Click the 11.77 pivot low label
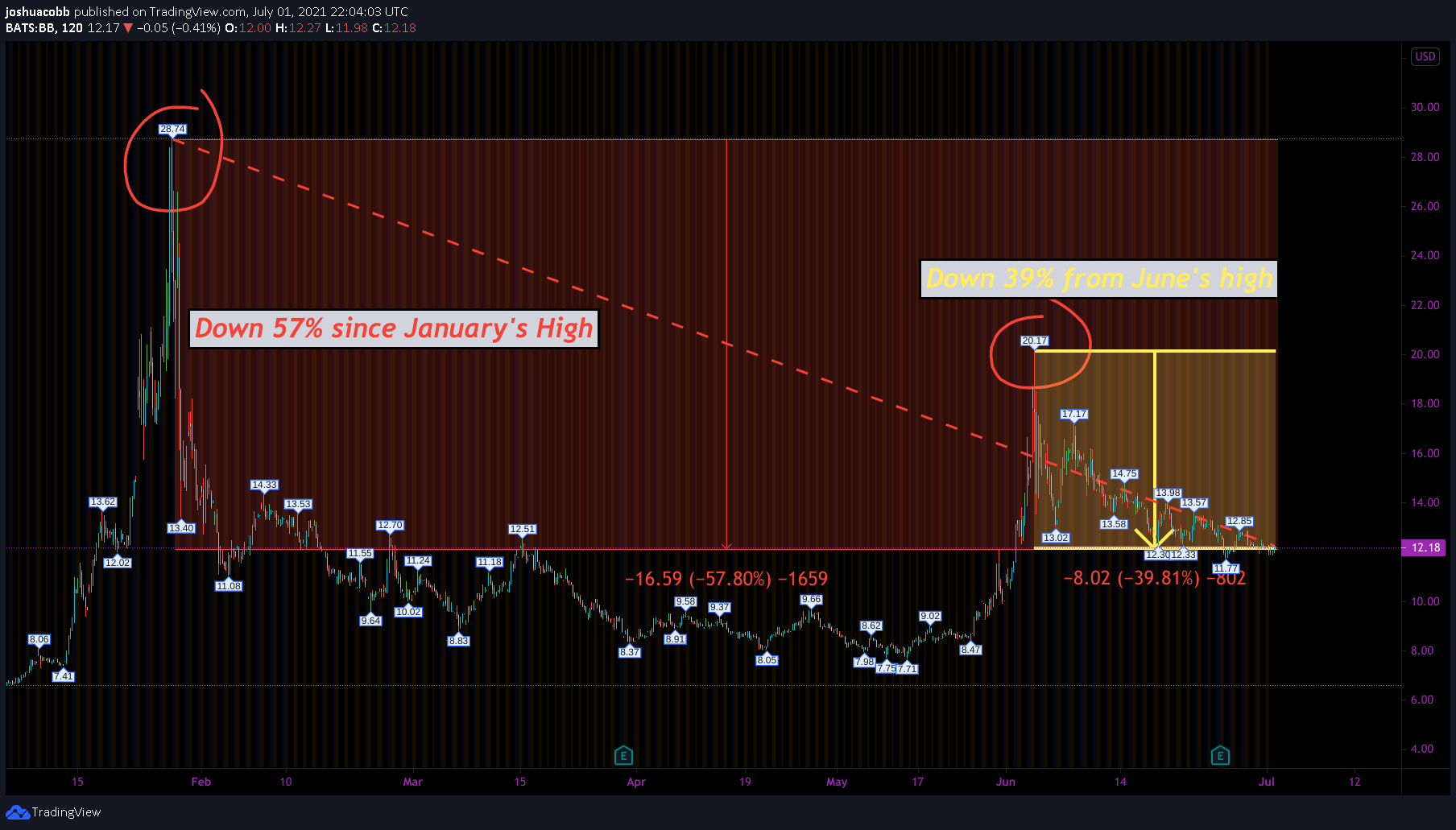This screenshot has height=830, width=1456. [x=1226, y=568]
